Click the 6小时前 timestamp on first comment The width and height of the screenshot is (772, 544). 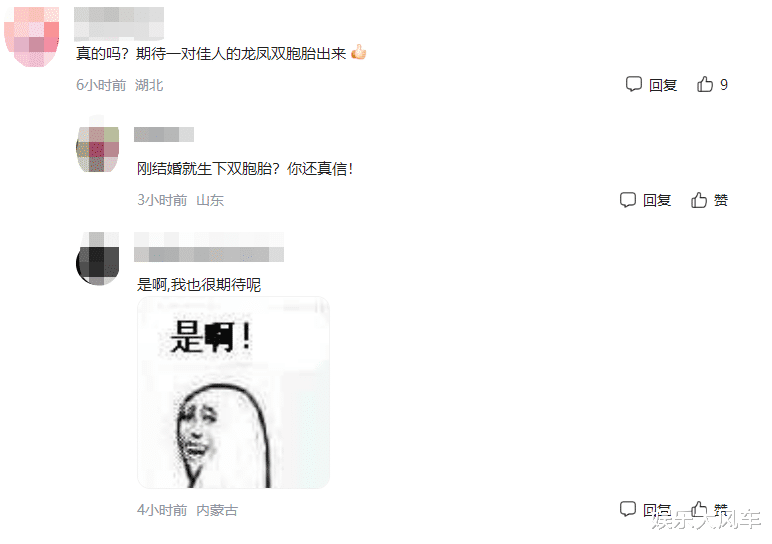click(101, 85)
